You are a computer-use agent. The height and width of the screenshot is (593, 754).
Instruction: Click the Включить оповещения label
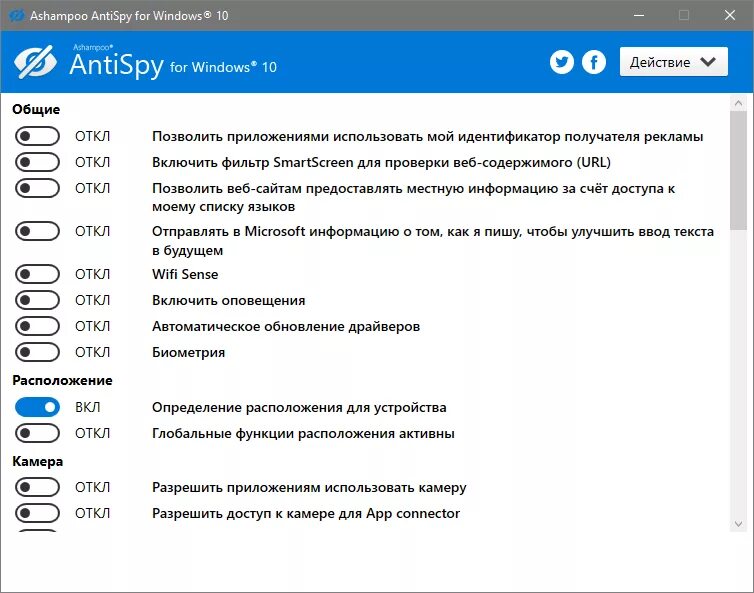point(228,301)
